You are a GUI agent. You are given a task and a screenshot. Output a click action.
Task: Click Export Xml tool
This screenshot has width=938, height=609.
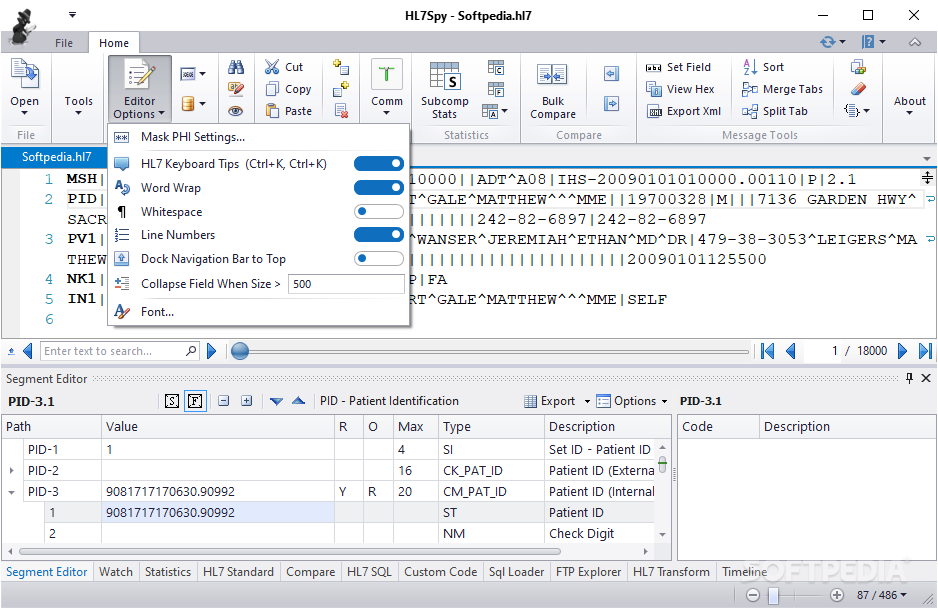684,111
